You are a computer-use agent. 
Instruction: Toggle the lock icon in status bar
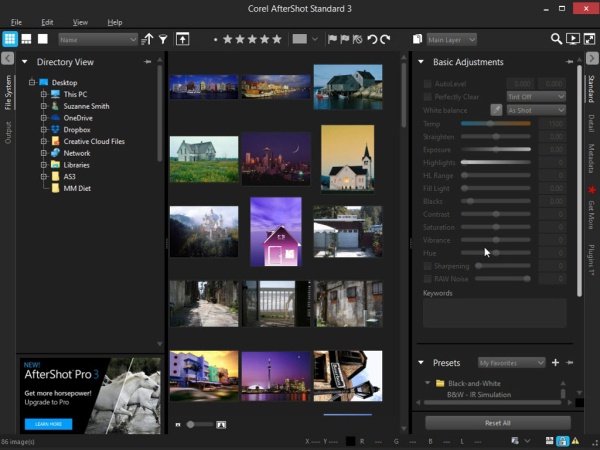(562, 441)
